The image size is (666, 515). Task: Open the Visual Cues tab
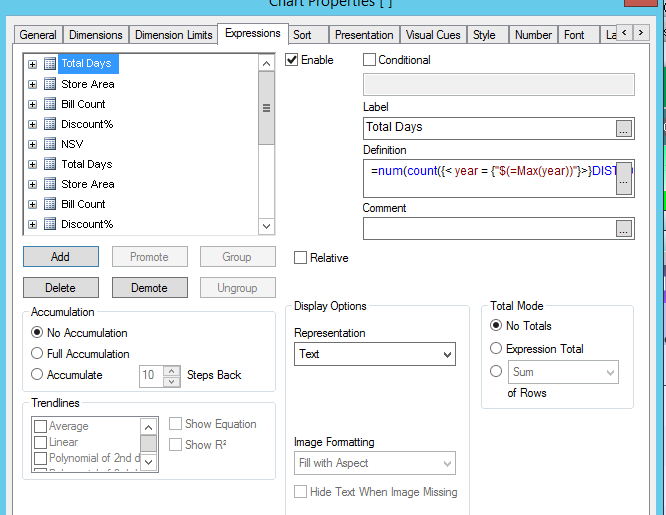pos(433,35)
